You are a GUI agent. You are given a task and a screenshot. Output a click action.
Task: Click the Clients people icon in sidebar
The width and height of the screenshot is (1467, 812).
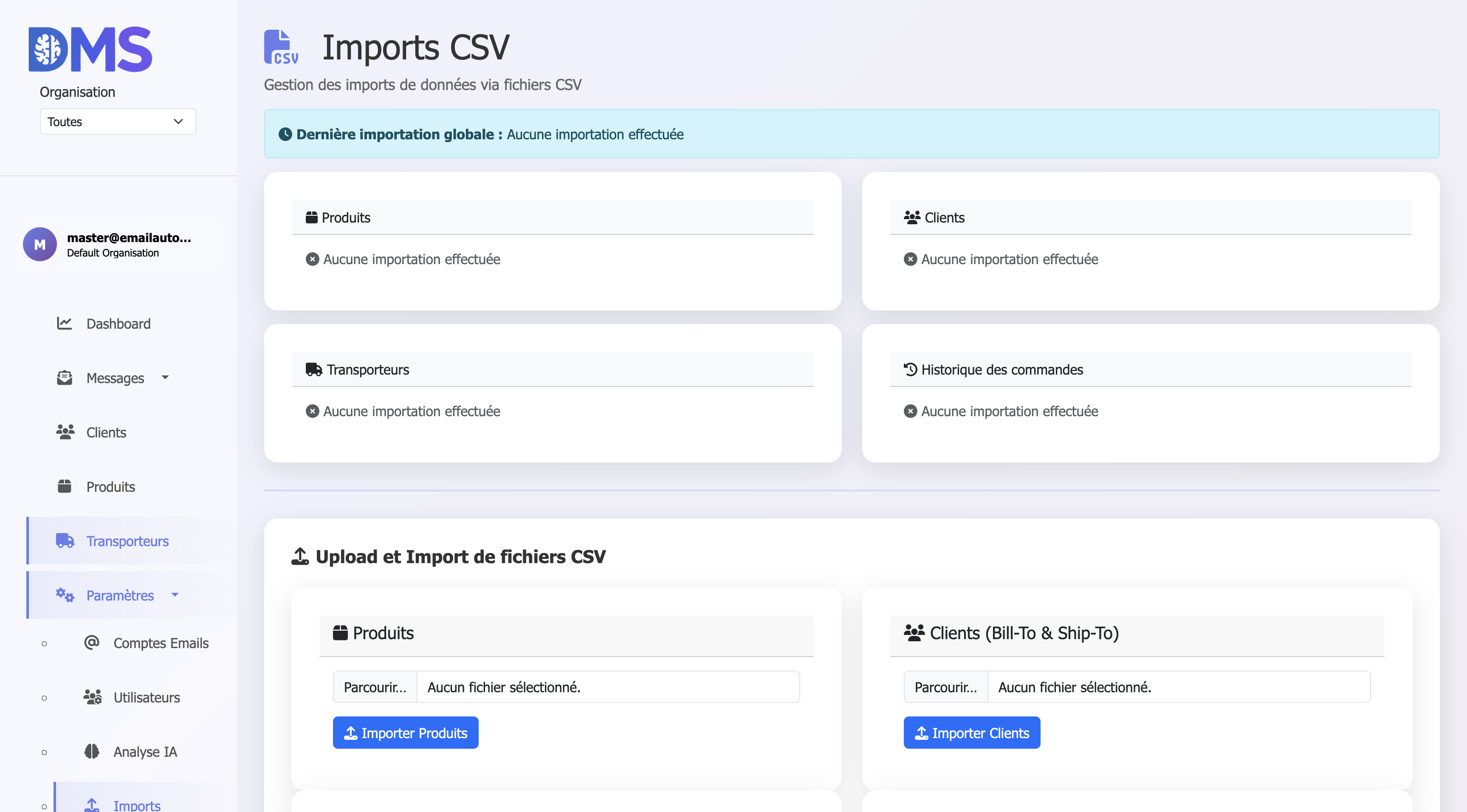pyautogui.click(x=65, y=432)
